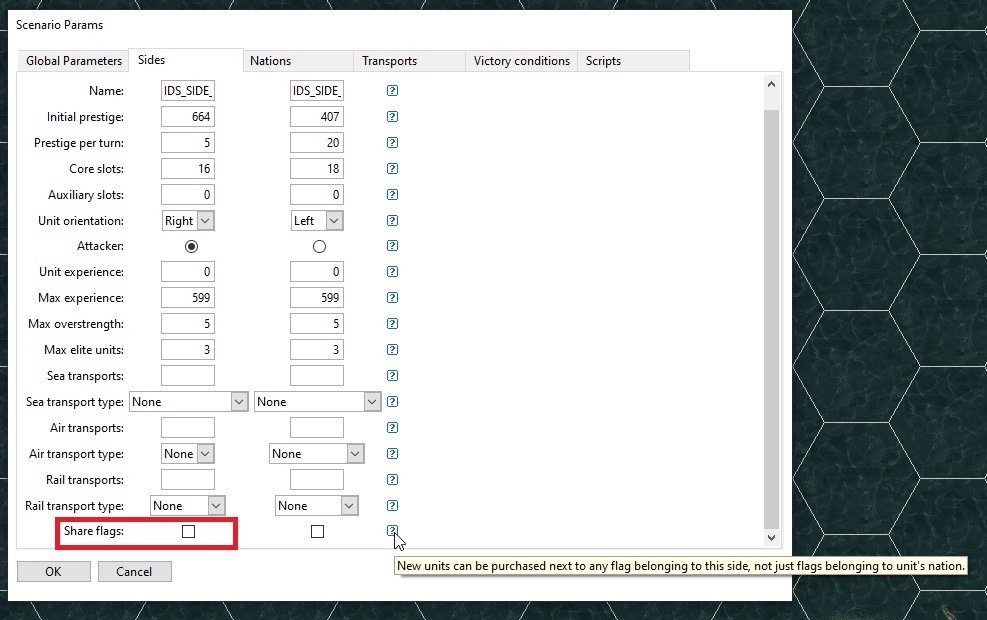The image size is (987, 620).
Task: Open first side Unit orientation dropdown (Right)
Action: (x=188, y=221)
